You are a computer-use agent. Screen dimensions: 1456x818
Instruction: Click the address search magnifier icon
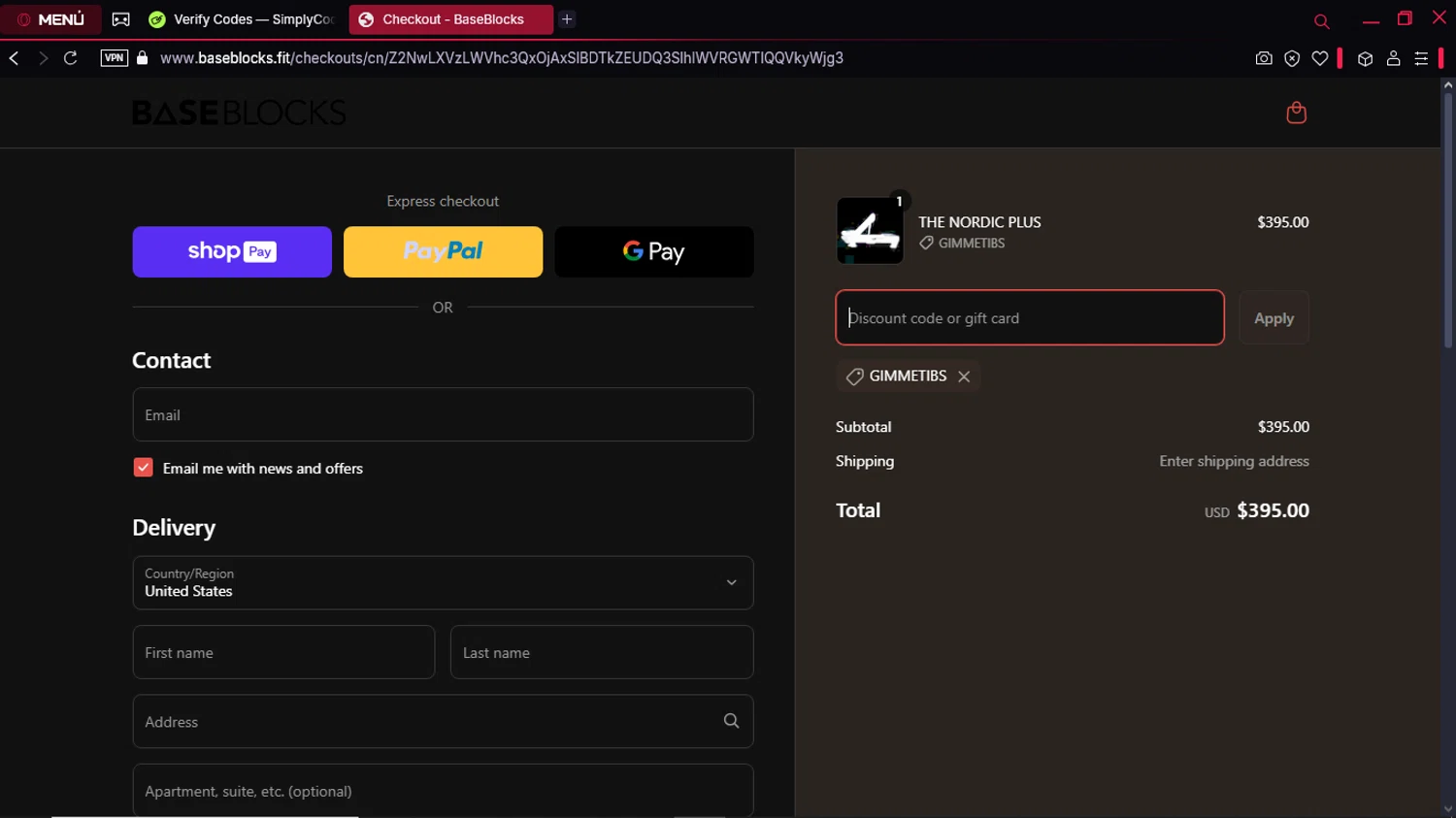click(731, 721)
